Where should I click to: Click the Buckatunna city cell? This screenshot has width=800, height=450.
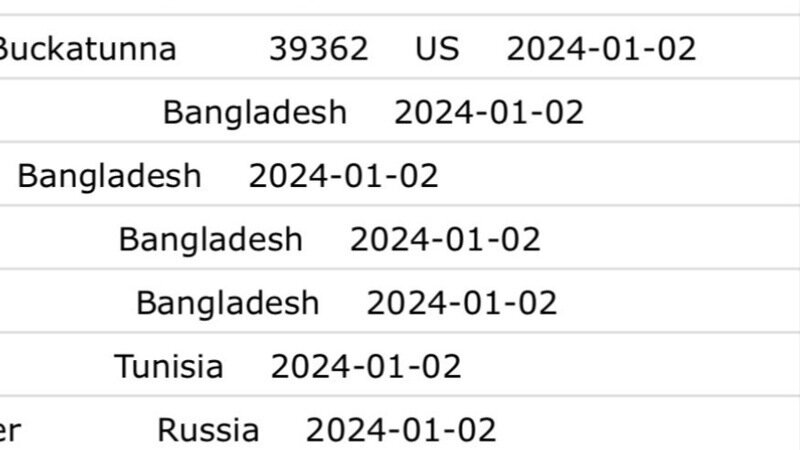tap(86, 48)
